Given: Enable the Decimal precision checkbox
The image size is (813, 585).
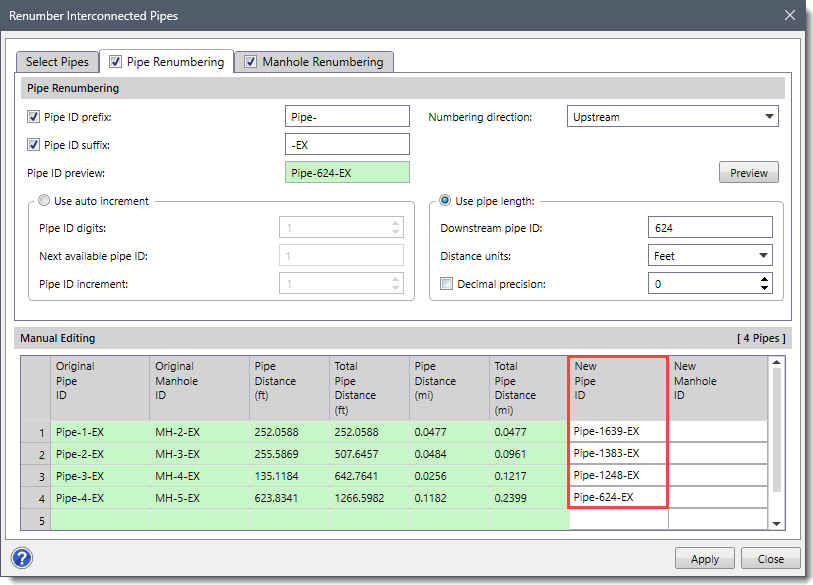Looking at the screenshot, I should pos(447,284).
